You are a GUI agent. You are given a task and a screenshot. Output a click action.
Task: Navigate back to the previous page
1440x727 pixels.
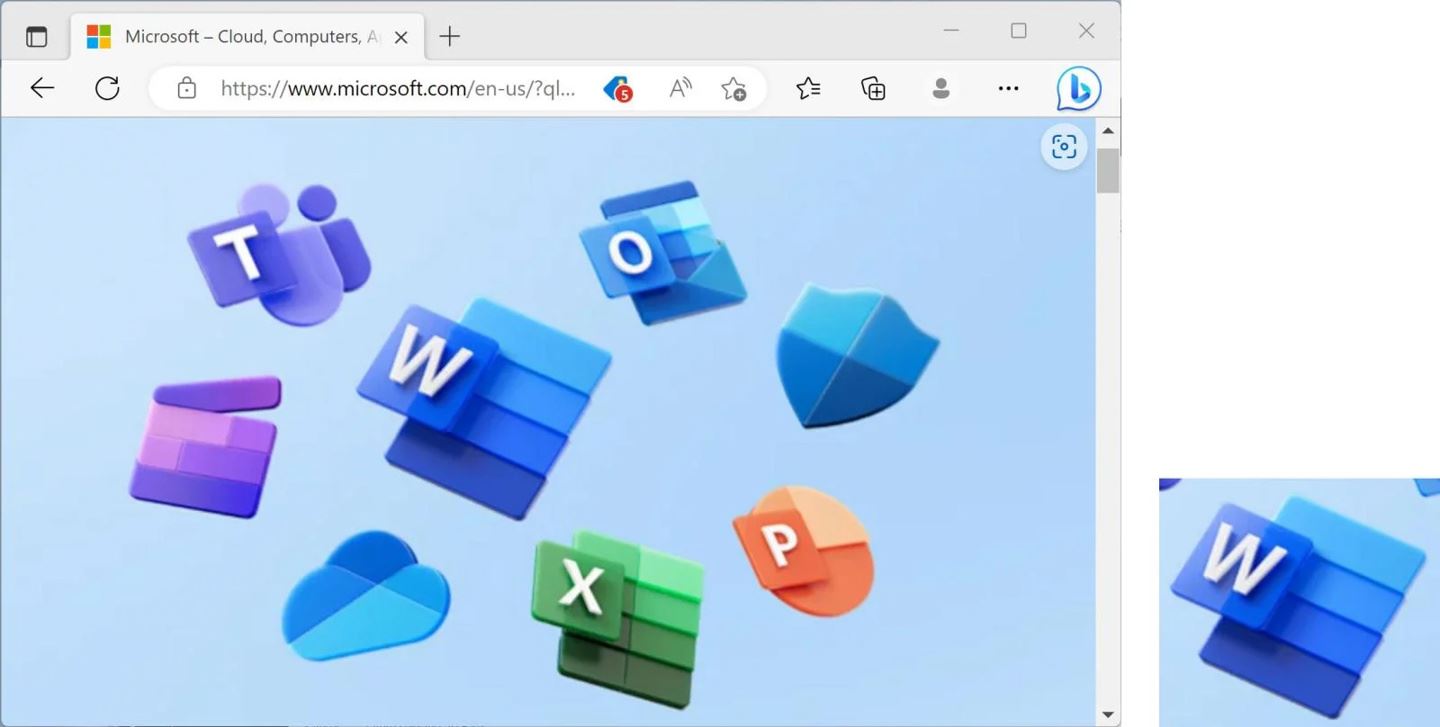coord(41,88)
